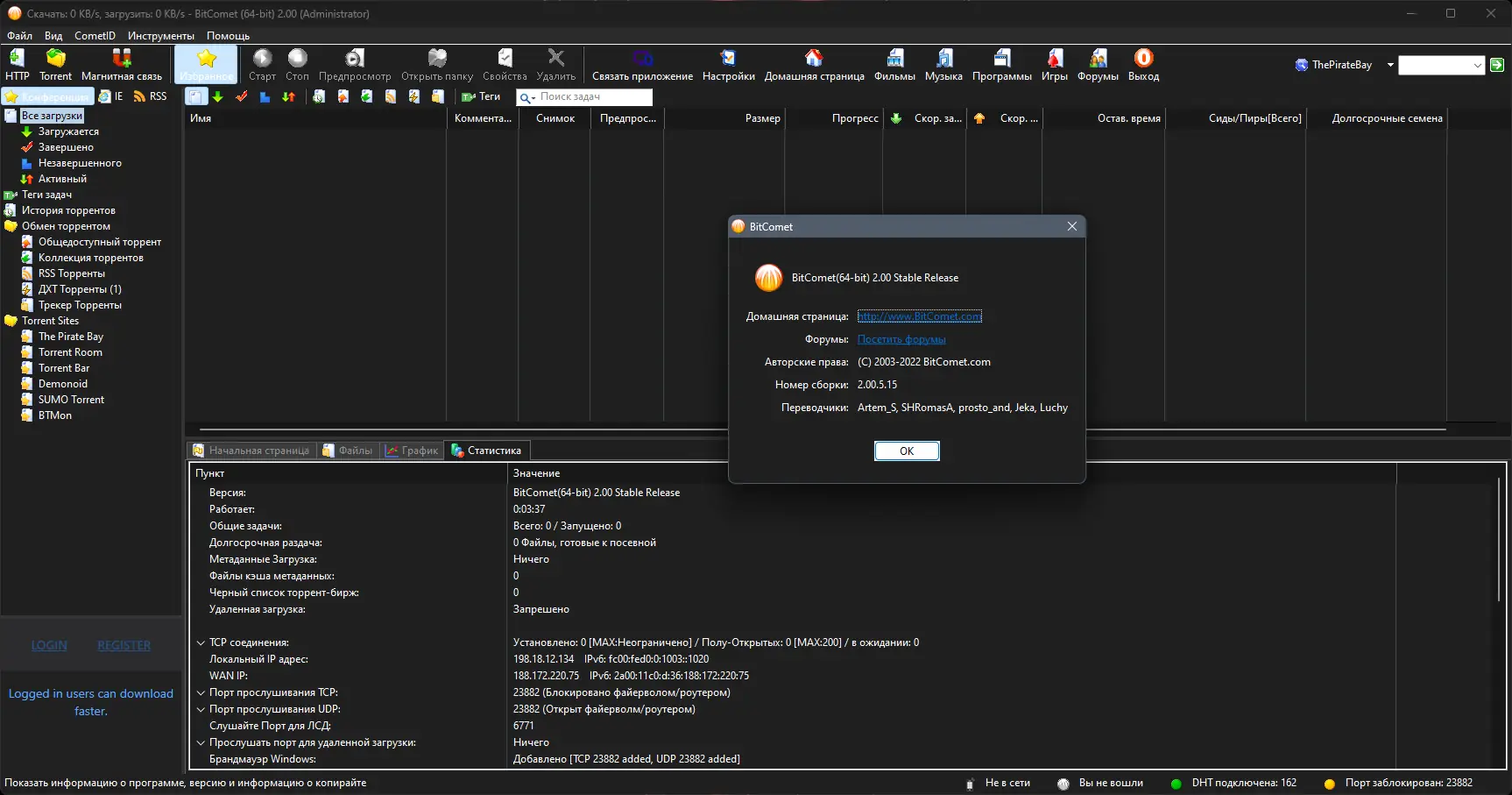Switch to the График tab

[412, 451]
